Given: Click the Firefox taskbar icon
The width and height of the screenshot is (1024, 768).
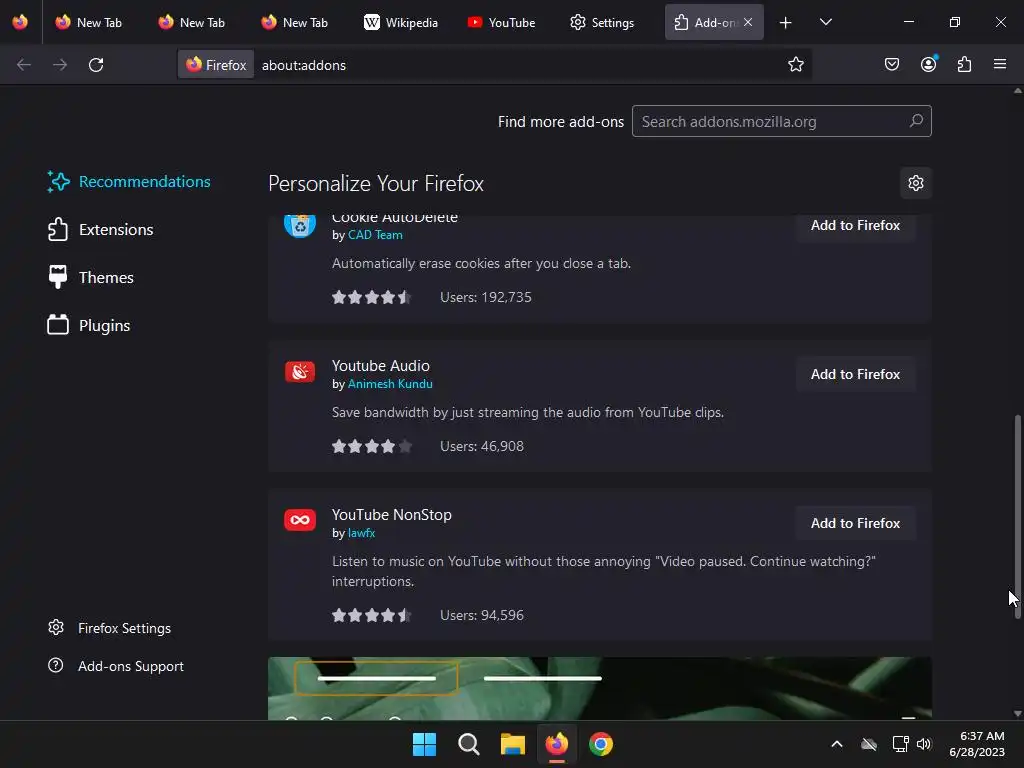Looking at the screenshot, I should coord(556,744).
